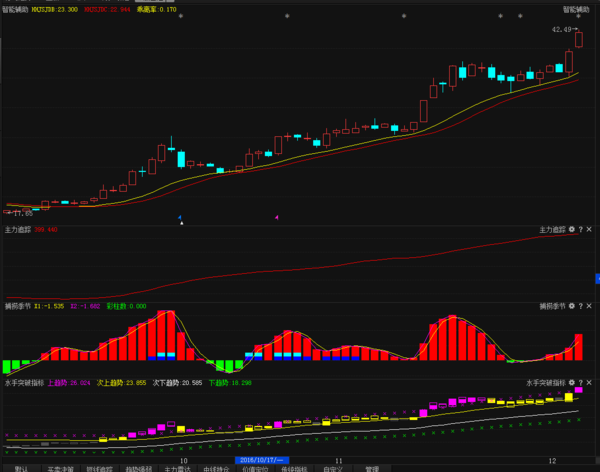Viewport: 600px width, 472px height.
Task: Click the 上趋势:26.024 value
Action: [x=69, y=383]
